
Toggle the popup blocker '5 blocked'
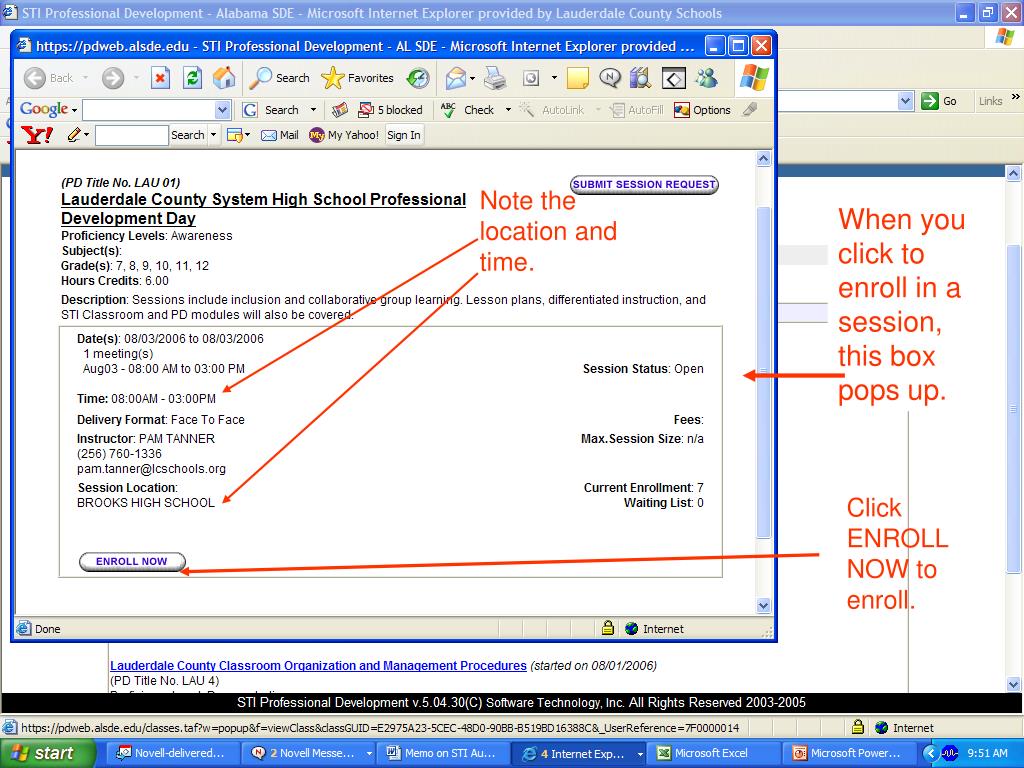[391, 110]
